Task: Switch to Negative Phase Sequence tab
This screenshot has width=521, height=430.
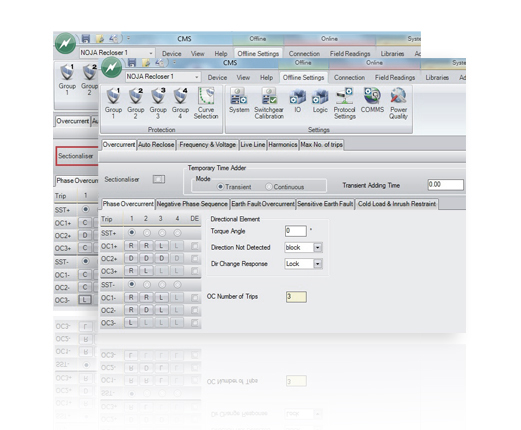Action: [x=192, y=204]
